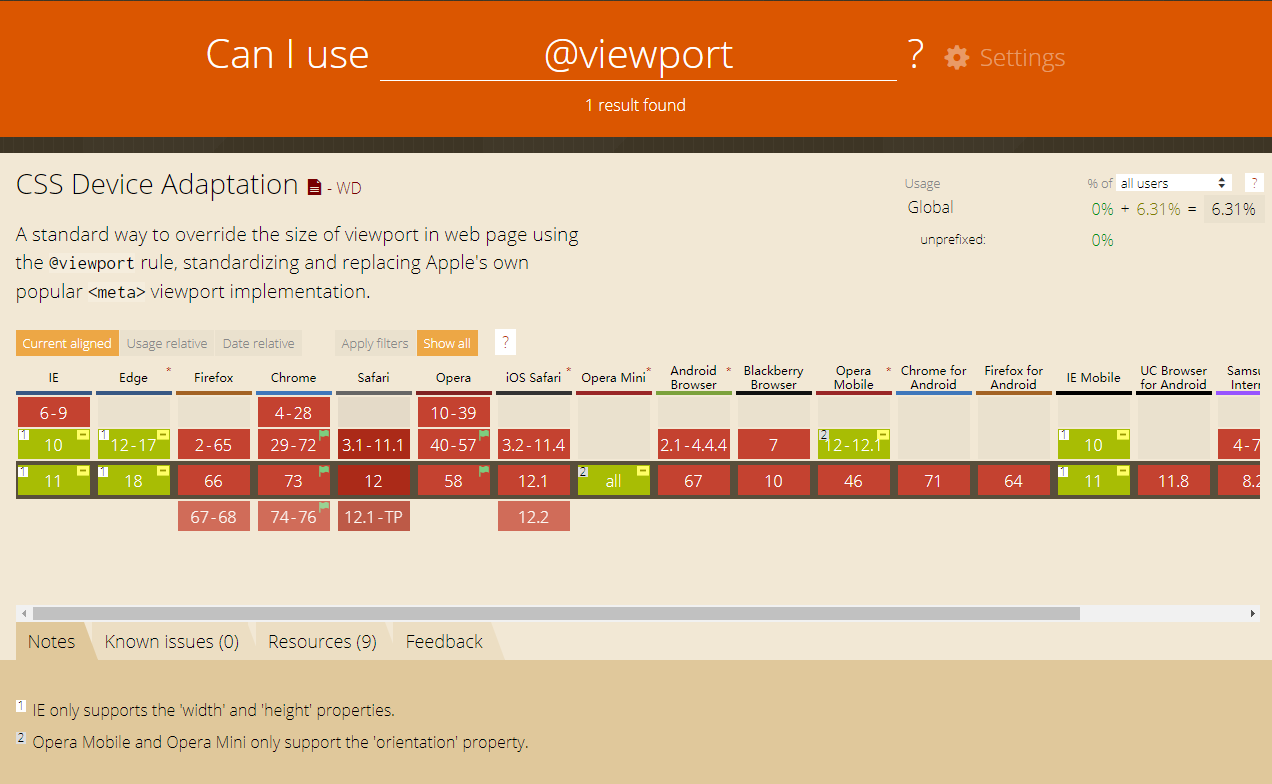The height and width of the screenshot is (784, 1272).
Task: Click the note 2 marker on Opera Mini all cell
Action: coord(583,471)
